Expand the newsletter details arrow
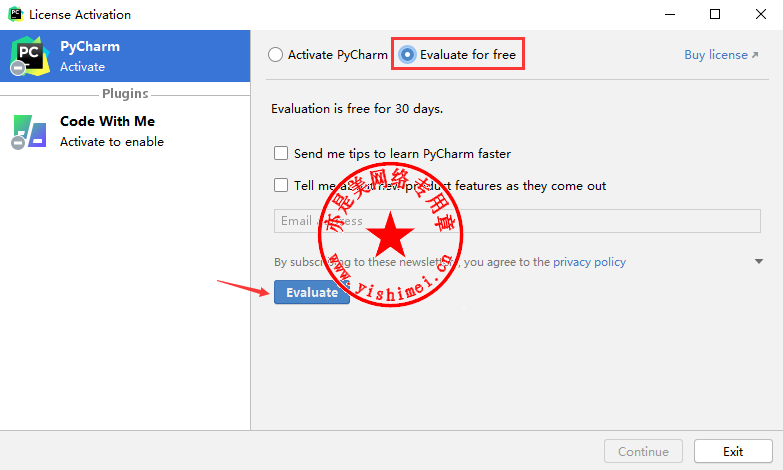 pyautogui.click(x=759, y=261)
